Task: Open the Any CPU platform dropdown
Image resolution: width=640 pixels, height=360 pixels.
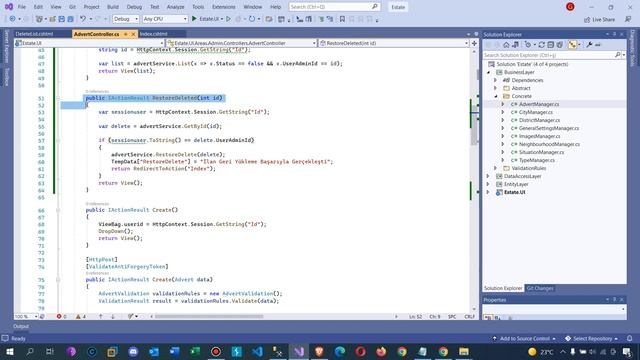Action: point(165,19)
